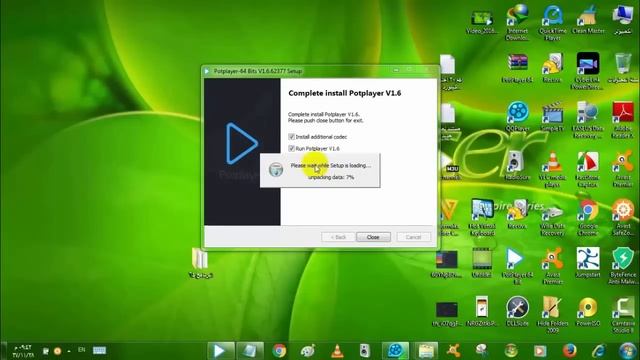Open Jumpstart desktop shortcut
Screen dimensions: 640x360
click(x=587, y=263)
